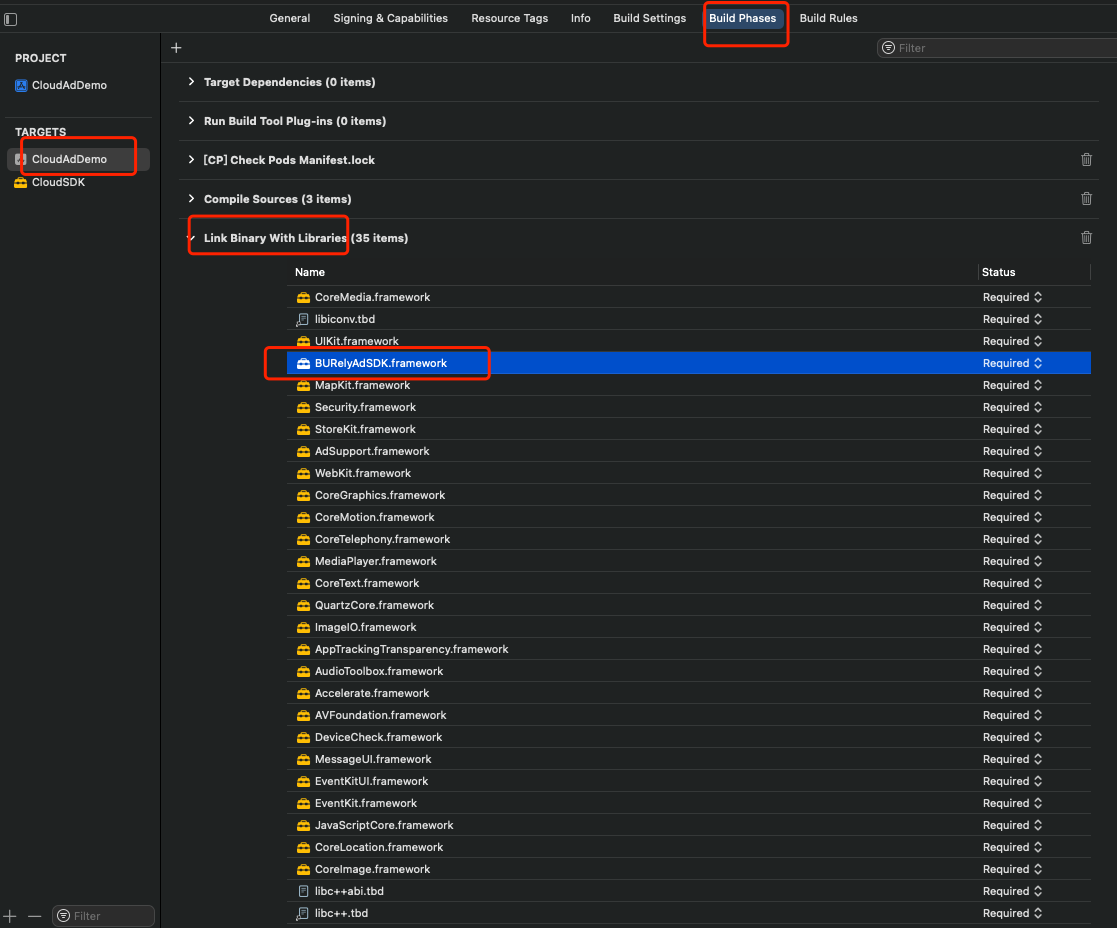1117x928 pixels.
Task: Click the libiconv.tbd file icon
Action: (x=303, y=320)
